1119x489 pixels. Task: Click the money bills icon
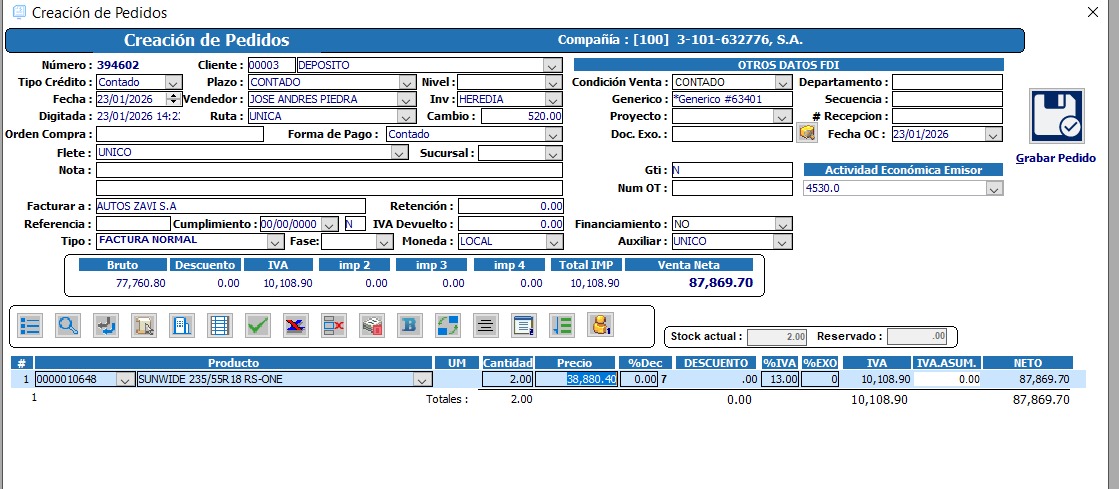371,326
